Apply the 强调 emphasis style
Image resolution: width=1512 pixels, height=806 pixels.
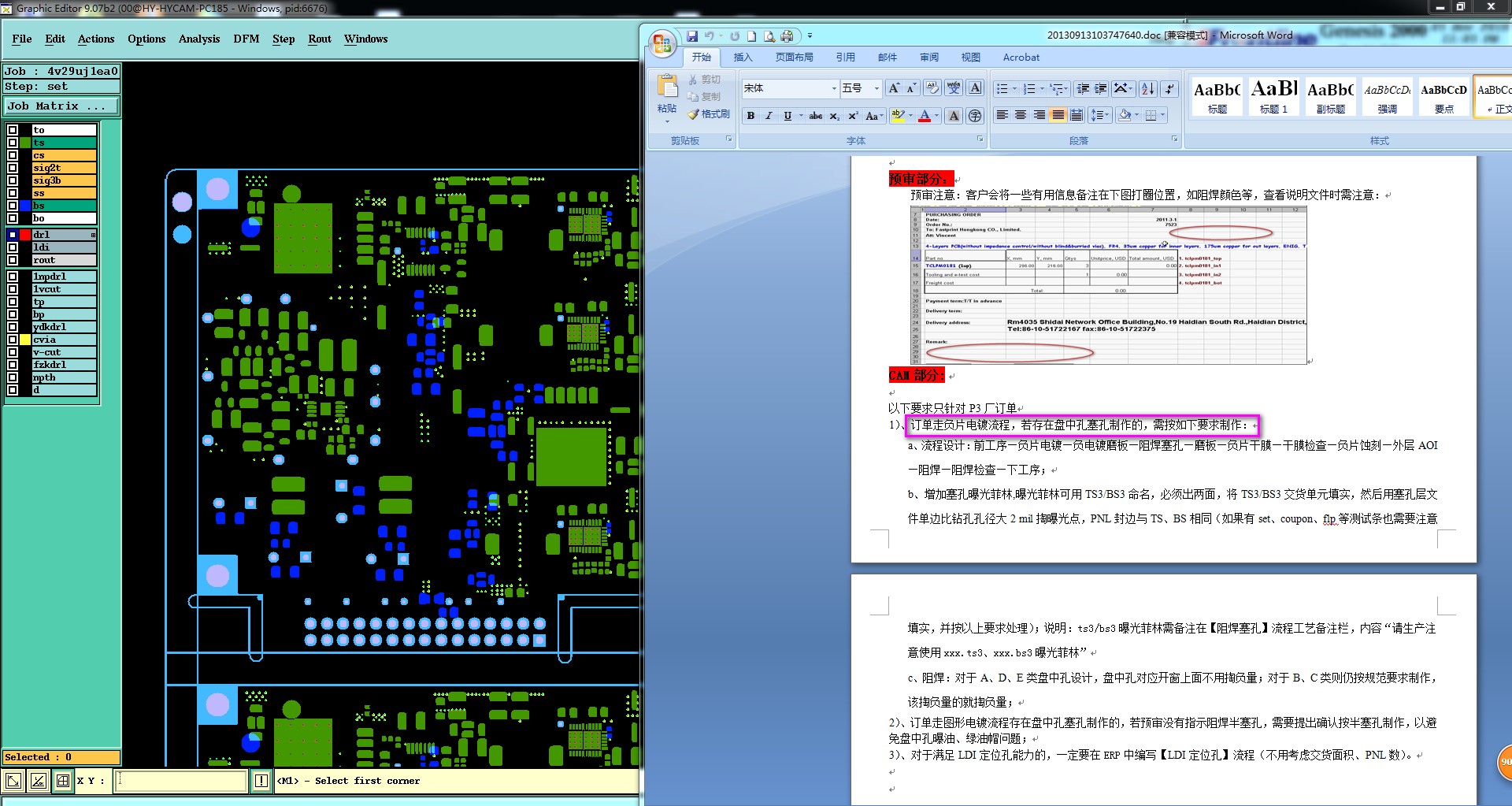pos(1388,97)
